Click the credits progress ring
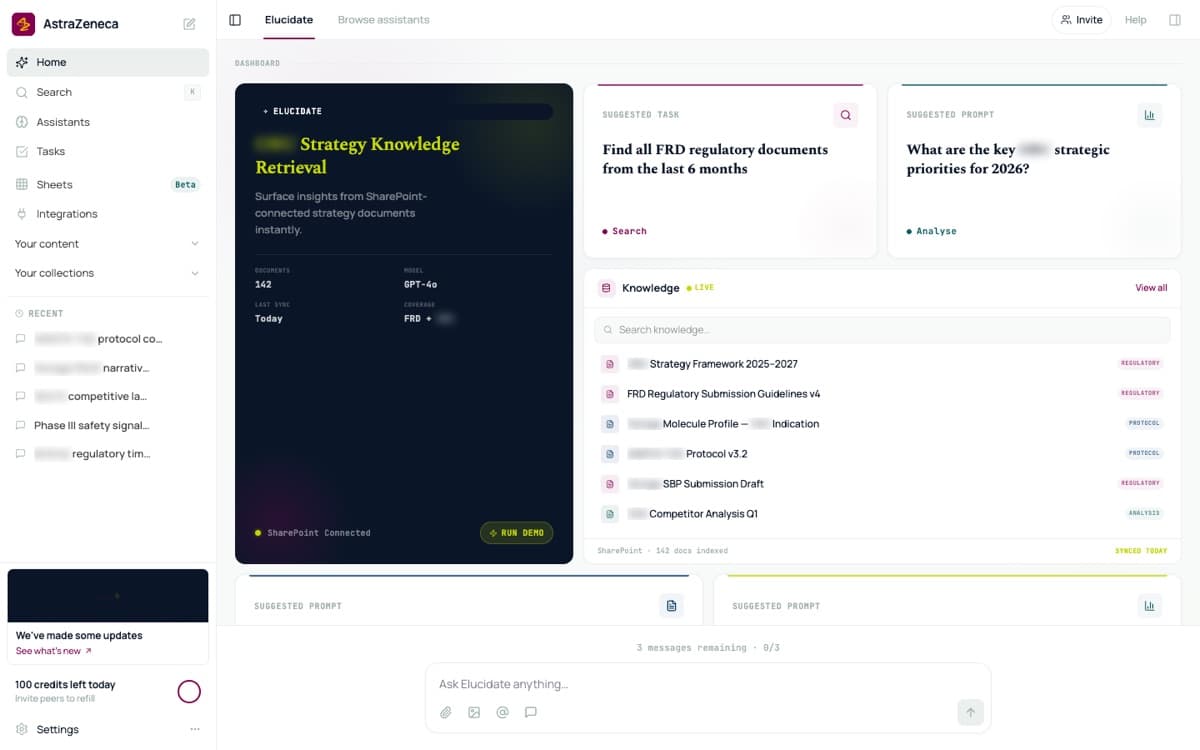Viewport: 1200px width, 750px height. [x=189, y=691]
